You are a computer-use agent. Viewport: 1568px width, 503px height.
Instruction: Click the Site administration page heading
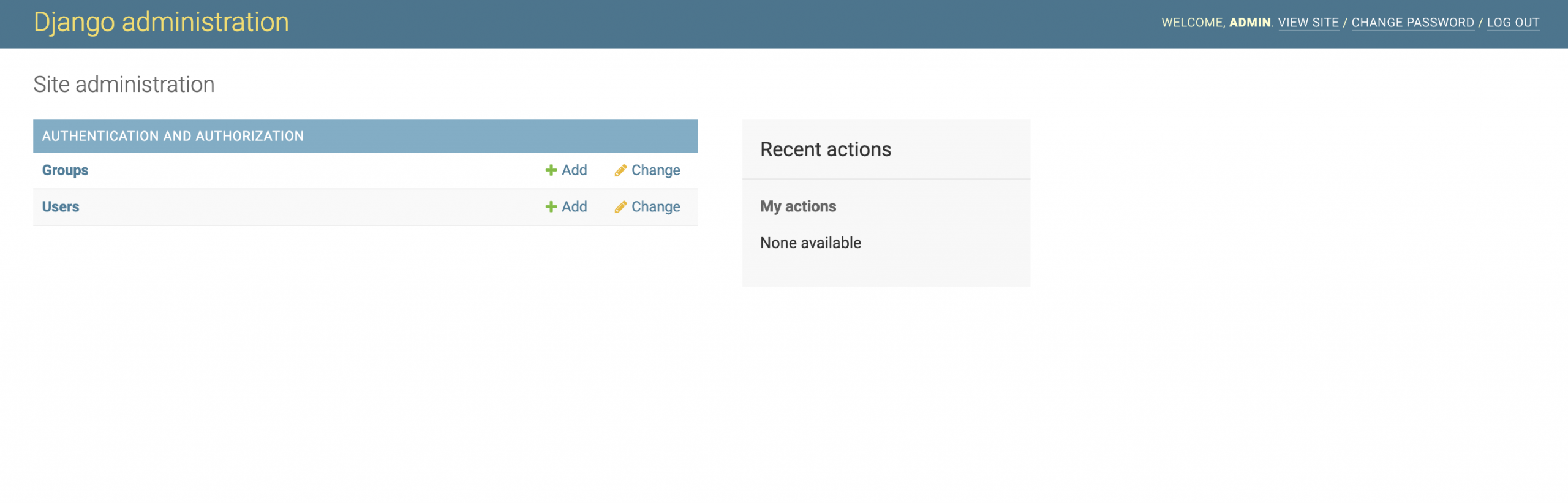pos(124,85)
